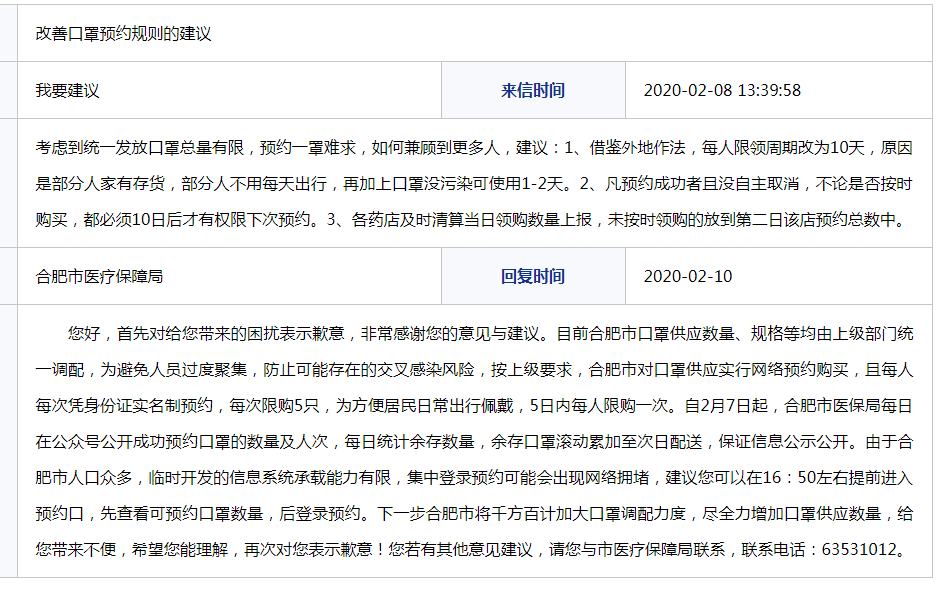
Task: Click the 回复时间 header label
Action: coord(532,277)
